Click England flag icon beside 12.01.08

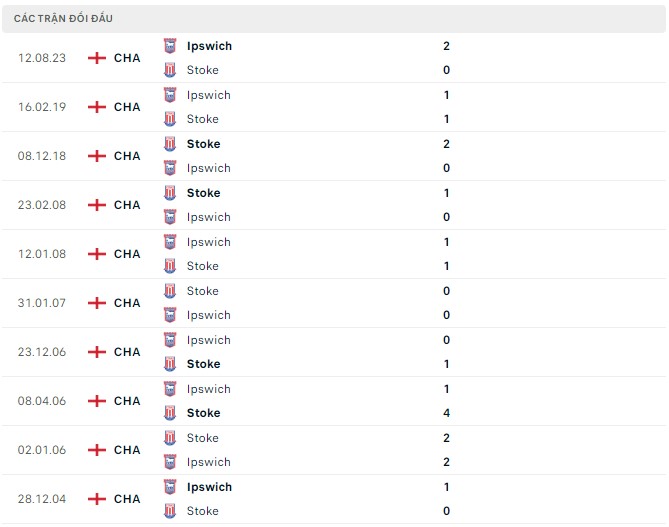click(x=97, y=254)
